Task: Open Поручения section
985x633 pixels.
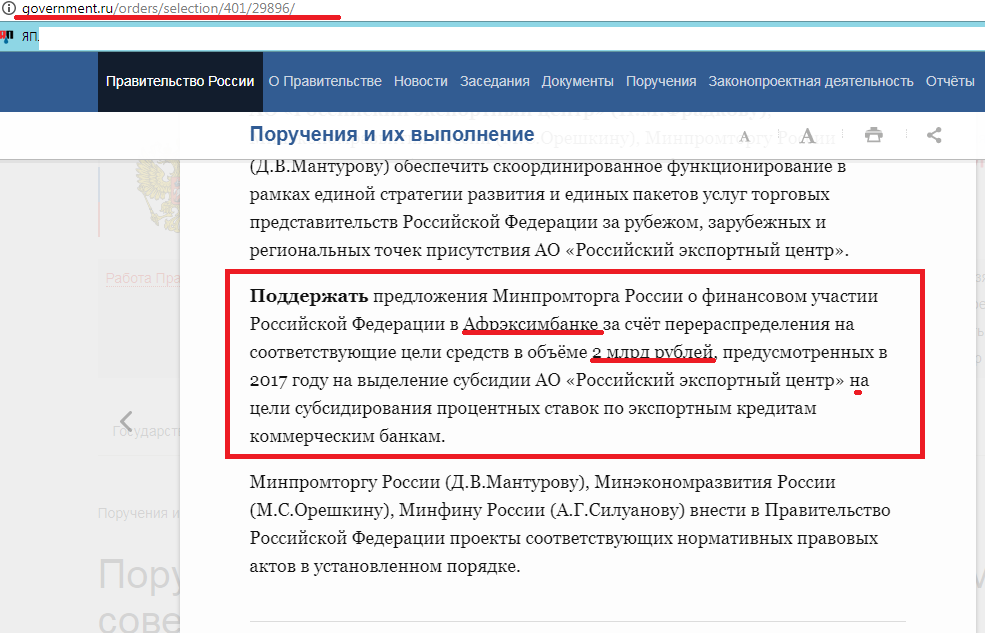Action: click(661, 82)
